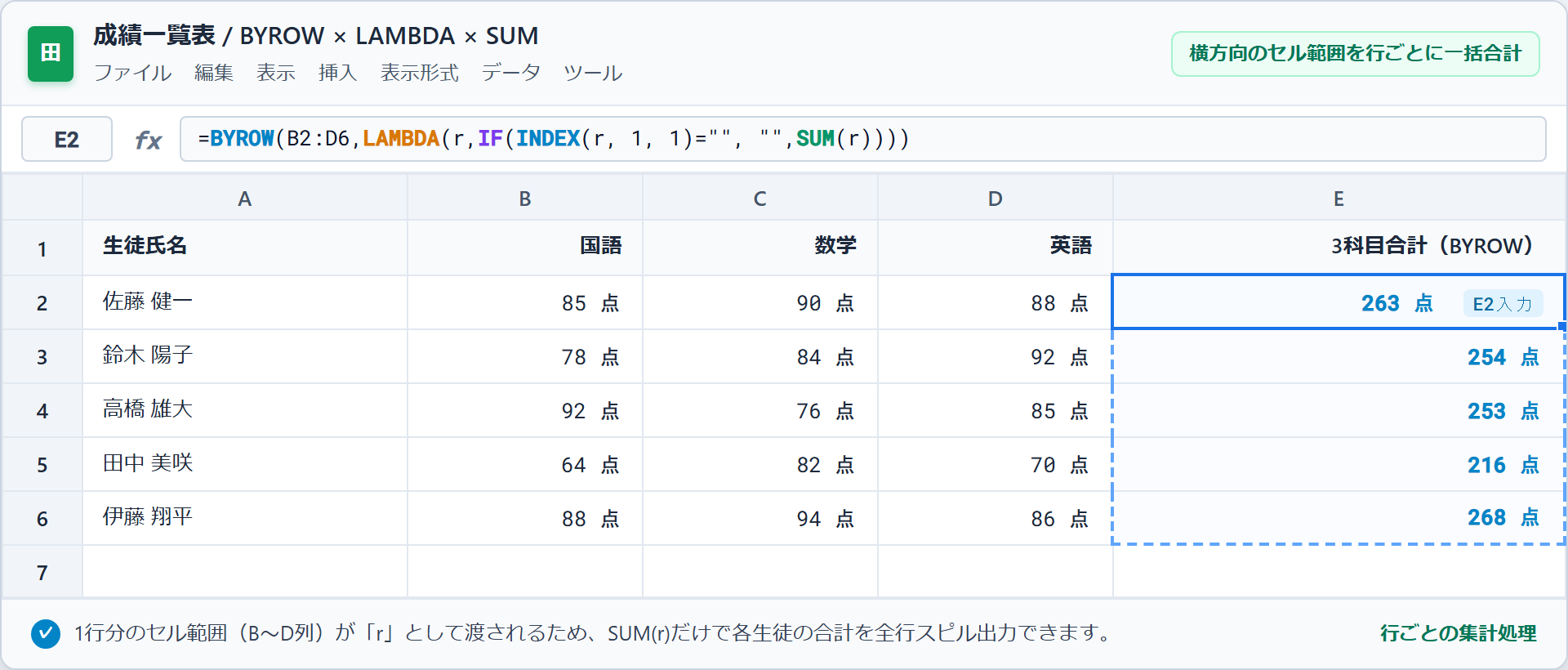Viewport: 1568px width, 670px height.
Task: Open the 表示形式 menu
Action: coord(420,73)
